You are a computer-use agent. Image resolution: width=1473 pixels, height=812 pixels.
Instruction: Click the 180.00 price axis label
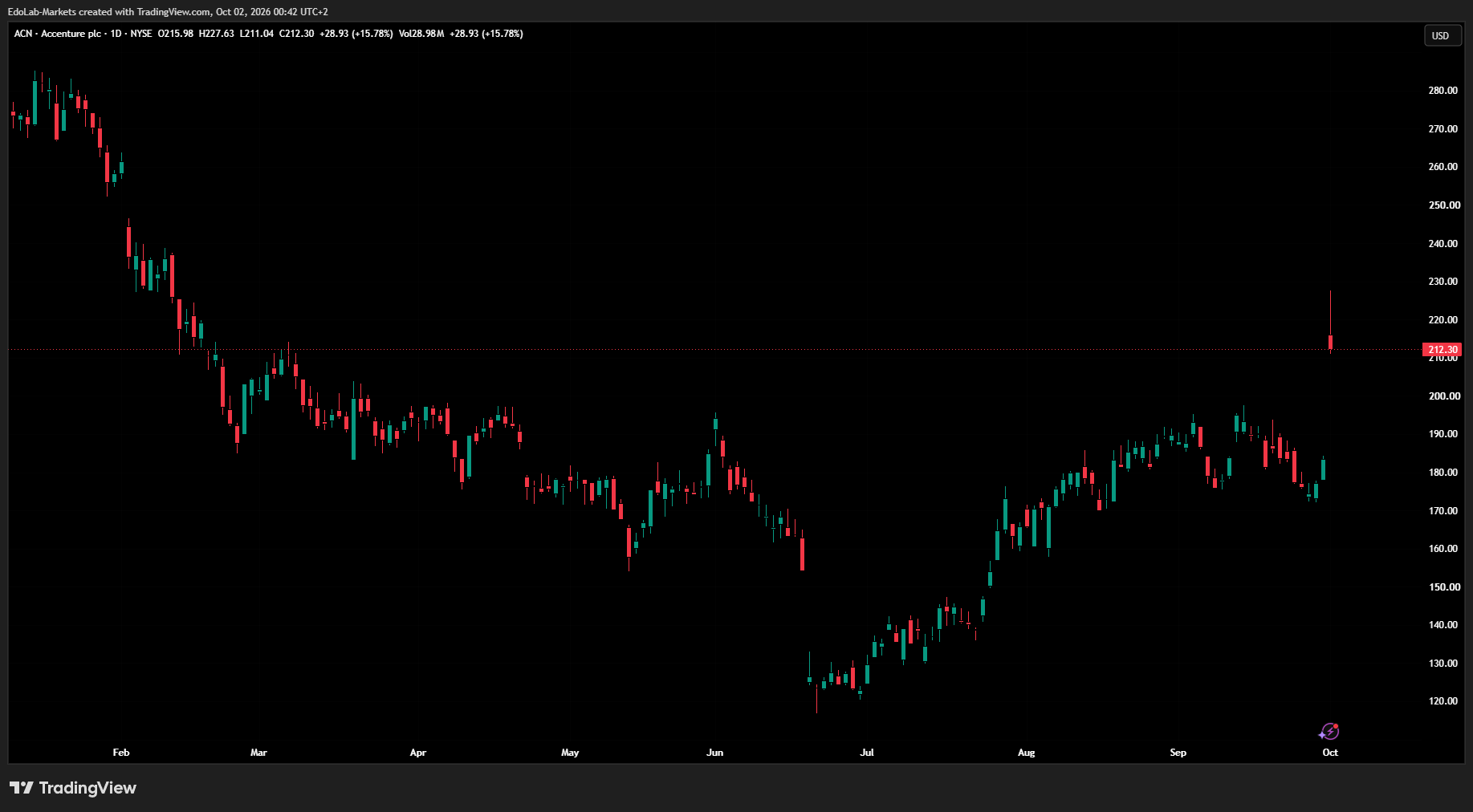pyautogui.click(x=1442, y=473)
